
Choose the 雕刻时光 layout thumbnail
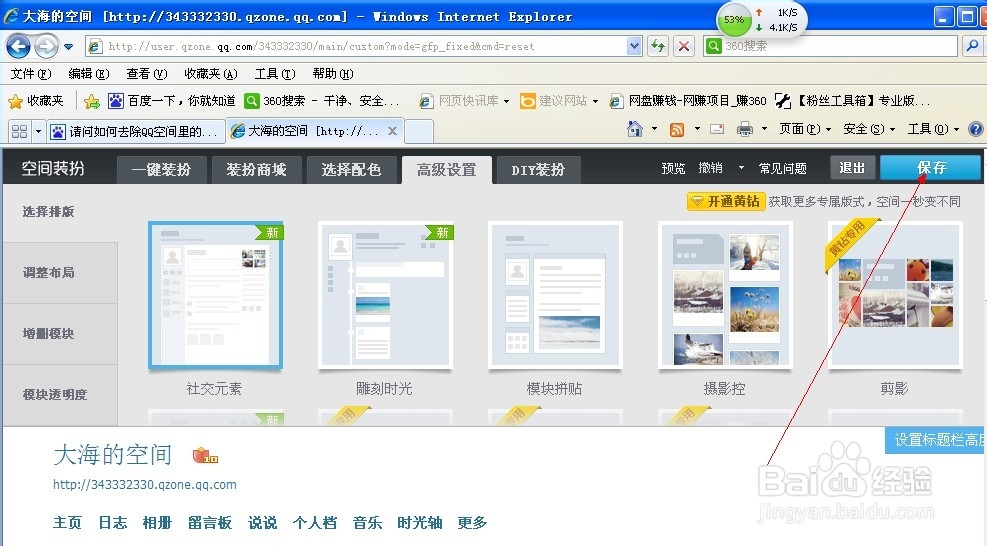coord(385,295)
